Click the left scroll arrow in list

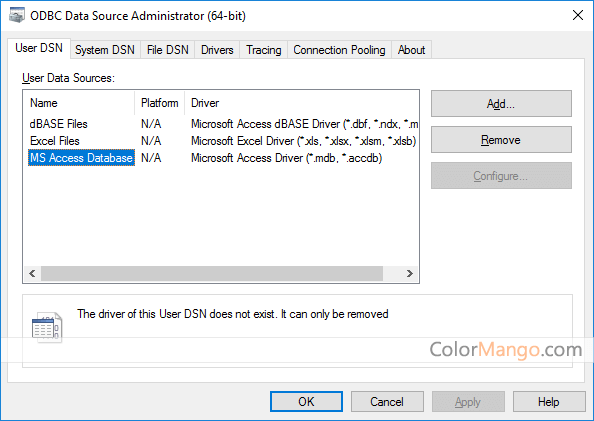tap(32, 273)
